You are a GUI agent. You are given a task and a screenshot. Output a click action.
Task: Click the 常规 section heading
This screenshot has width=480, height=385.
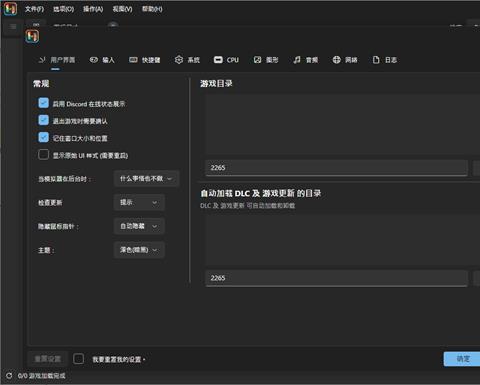click(41, 84)
